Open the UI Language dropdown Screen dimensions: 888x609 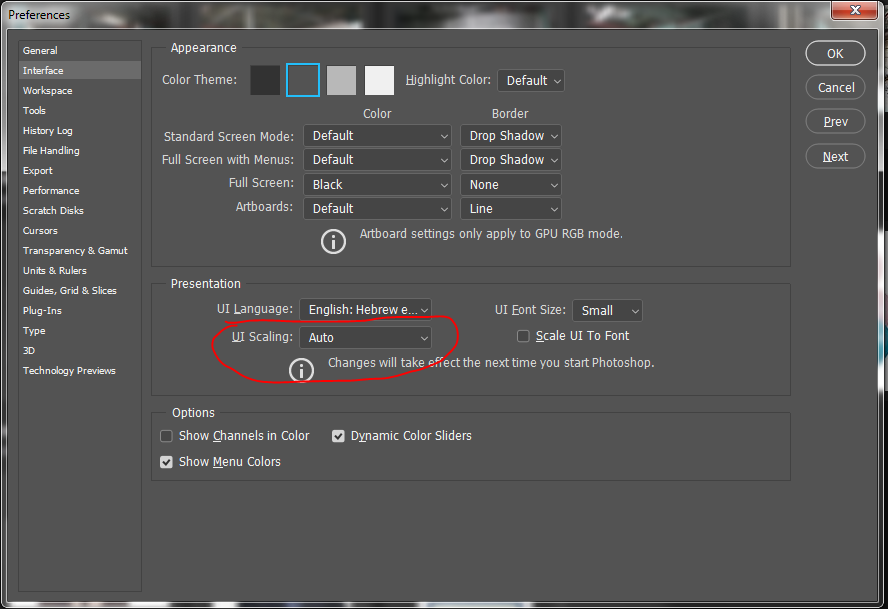(365, 309)
